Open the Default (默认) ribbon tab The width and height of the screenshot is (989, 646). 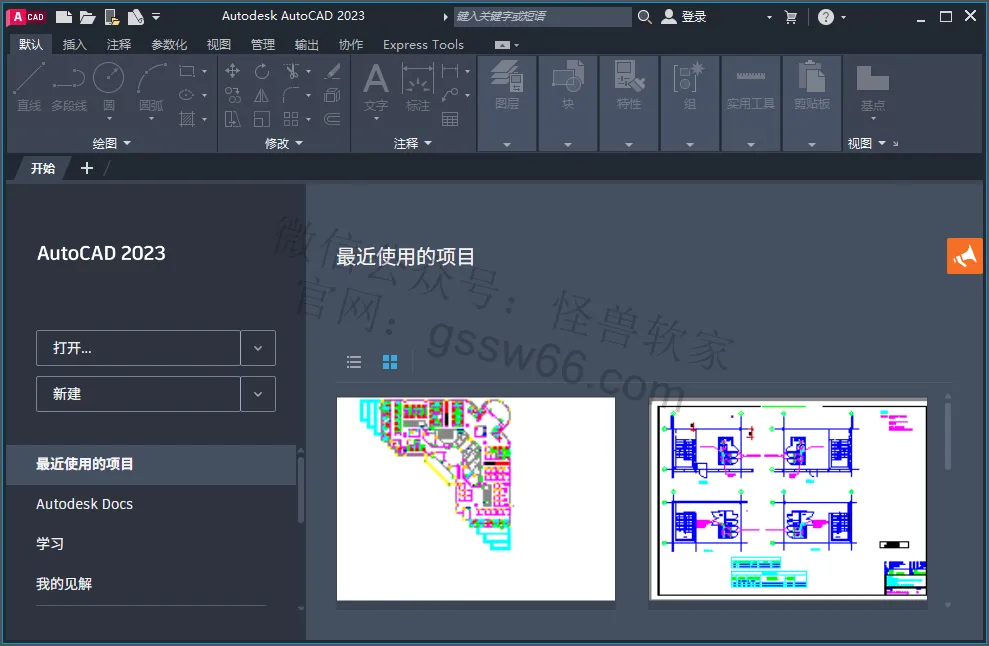point(31,44)
